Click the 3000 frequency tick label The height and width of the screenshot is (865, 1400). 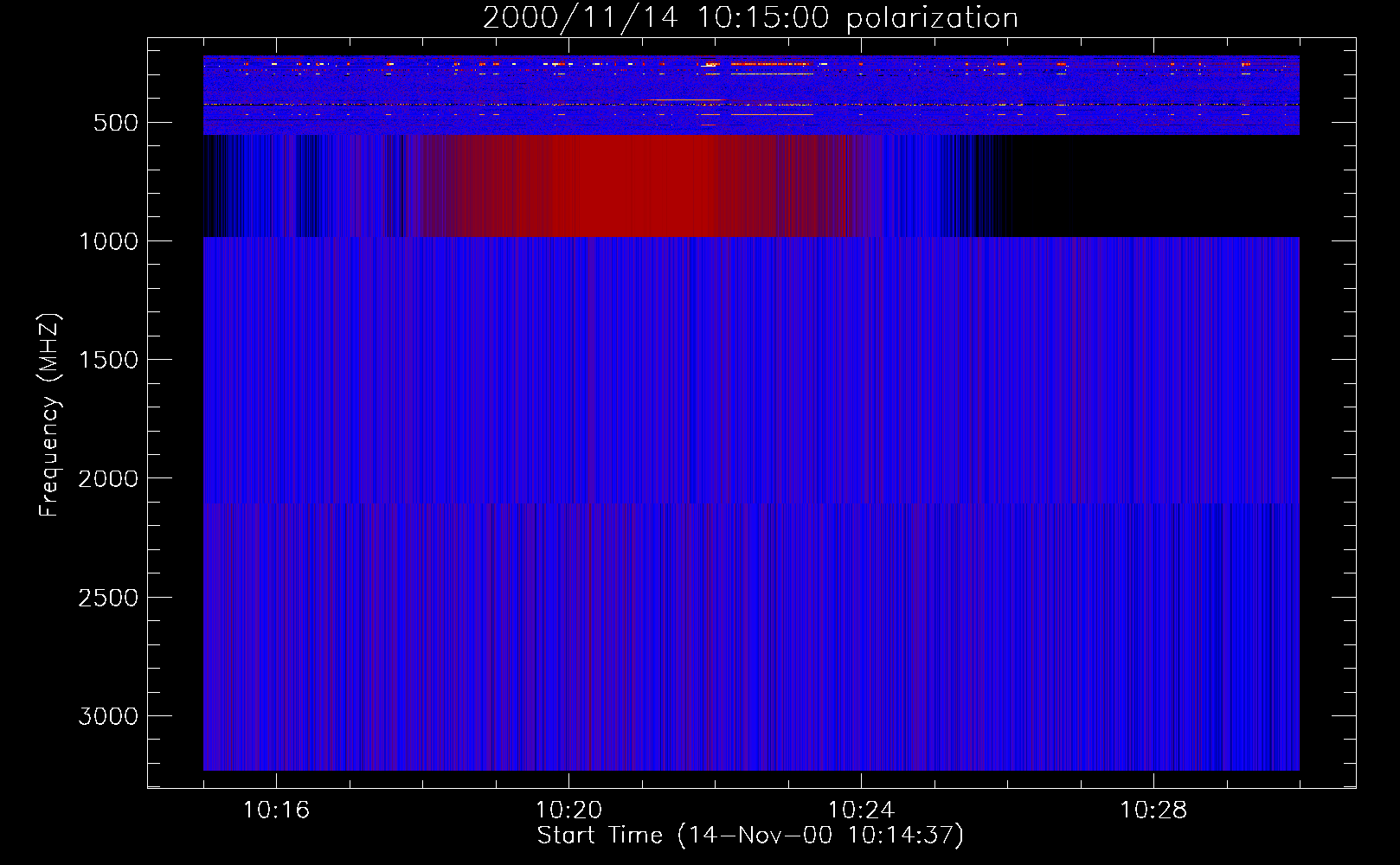point(108,716)
